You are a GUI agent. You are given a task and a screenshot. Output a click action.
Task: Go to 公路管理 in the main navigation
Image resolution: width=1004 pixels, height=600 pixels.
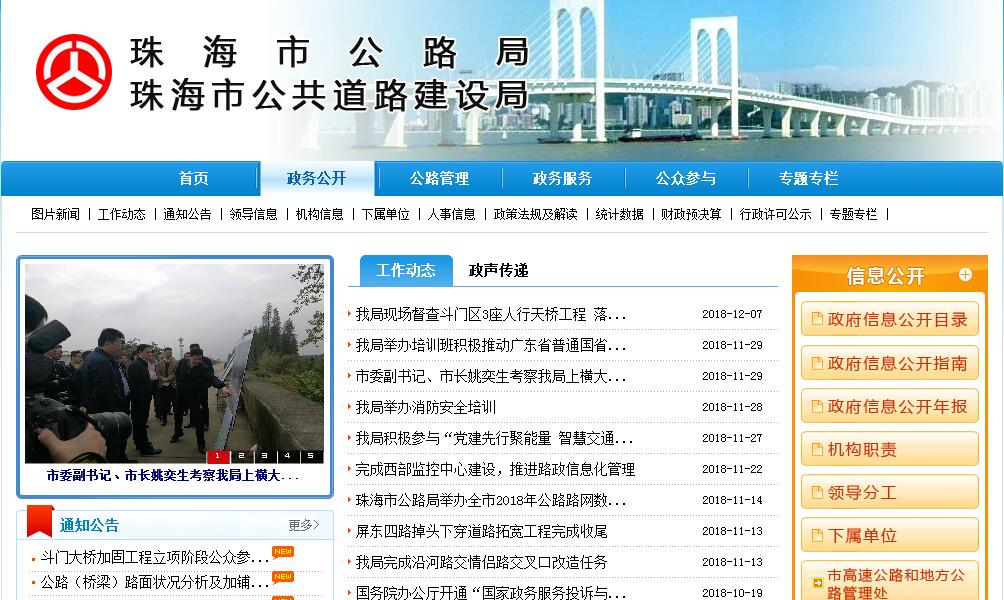click(x=439, y=179)
